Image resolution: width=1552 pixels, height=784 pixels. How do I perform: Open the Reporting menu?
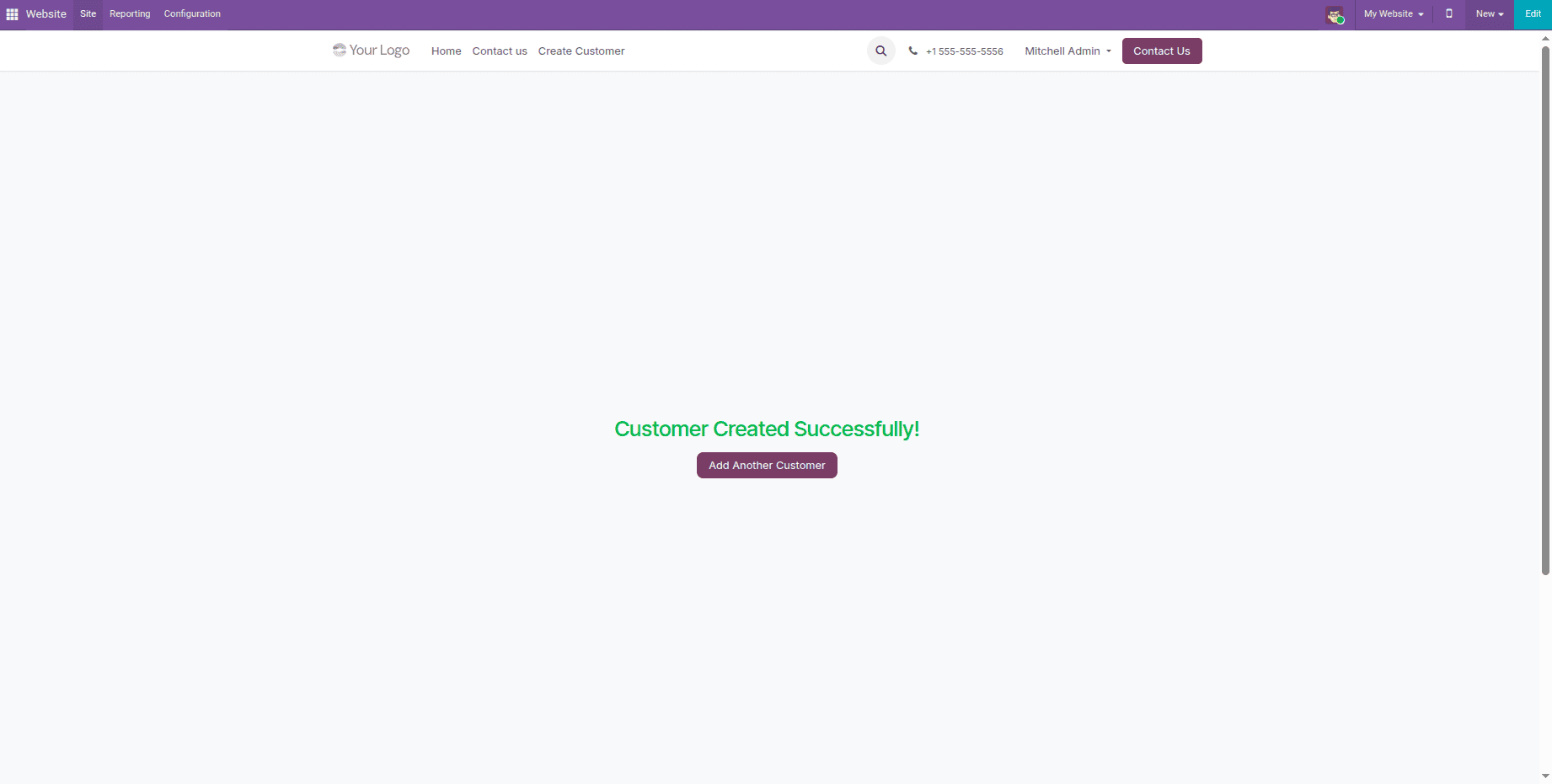pyautogui.click(x=130, y=13)
